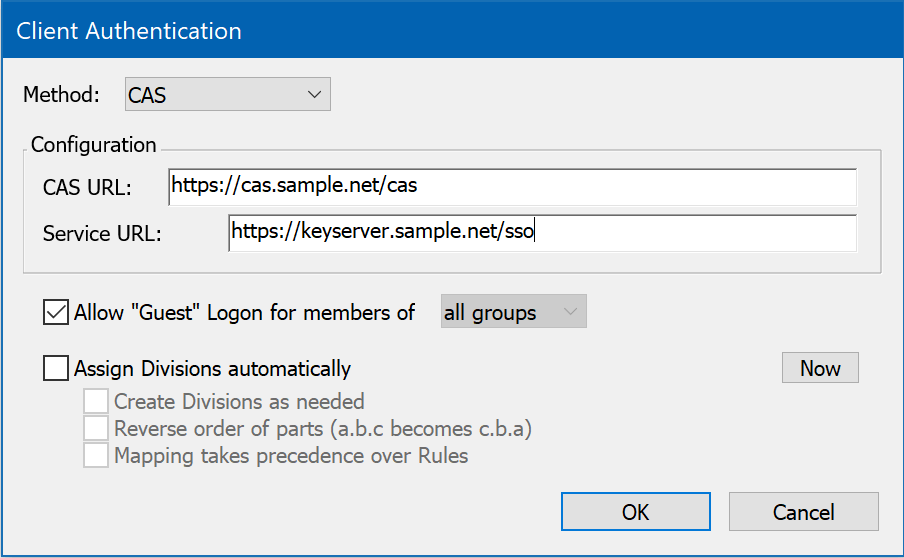Open the Method dropdown showing CAS
904x558 pixels.
(x=226, y=95)
